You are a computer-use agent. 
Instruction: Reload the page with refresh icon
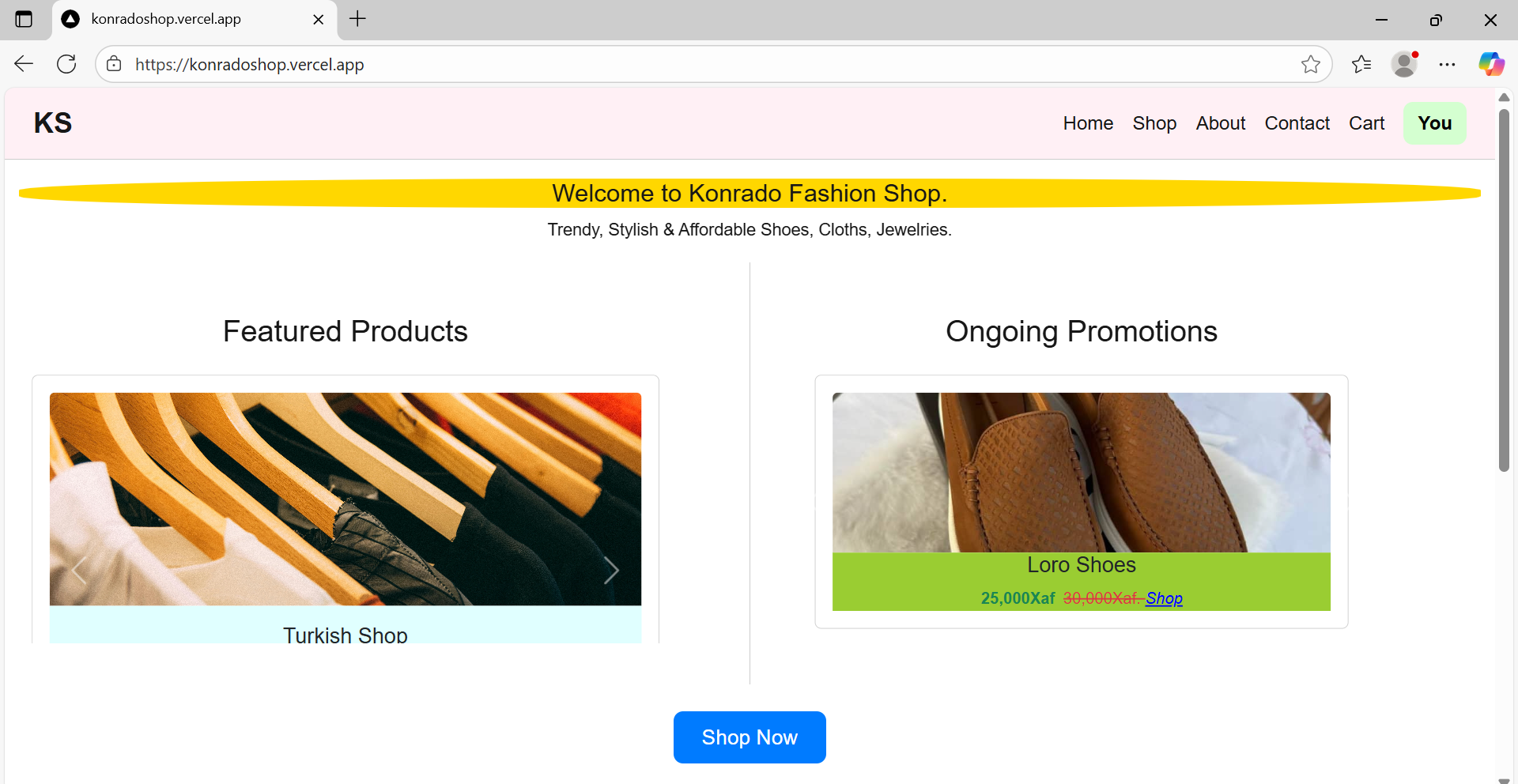pos(66,64)
